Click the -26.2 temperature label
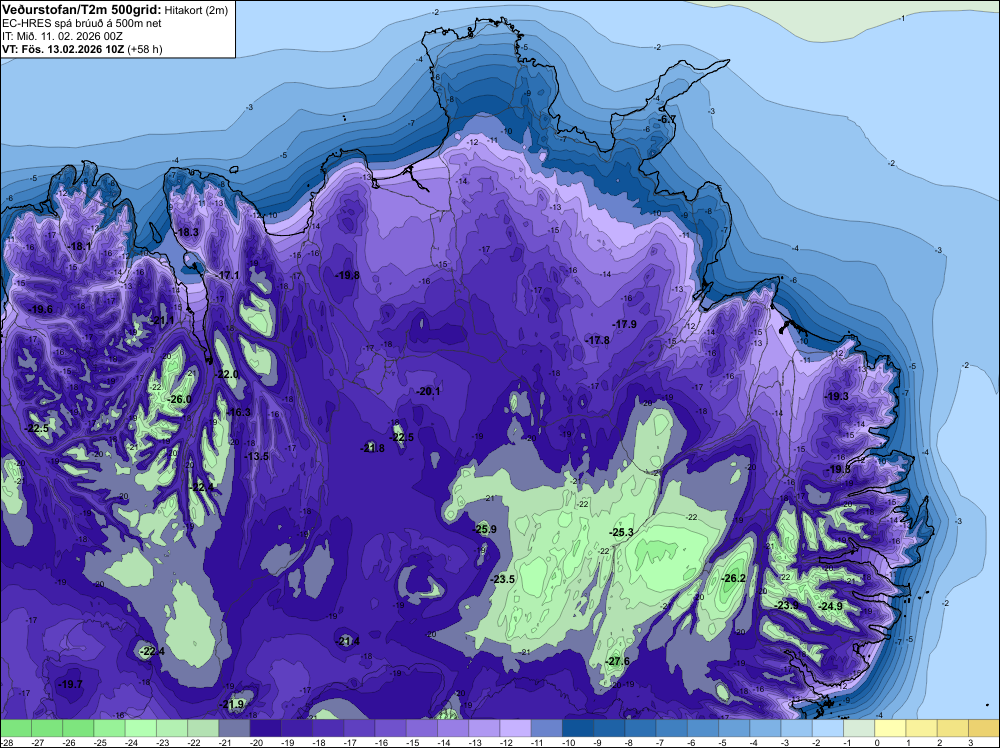This screenshot has height=748, width=1000. coord(733,578)
